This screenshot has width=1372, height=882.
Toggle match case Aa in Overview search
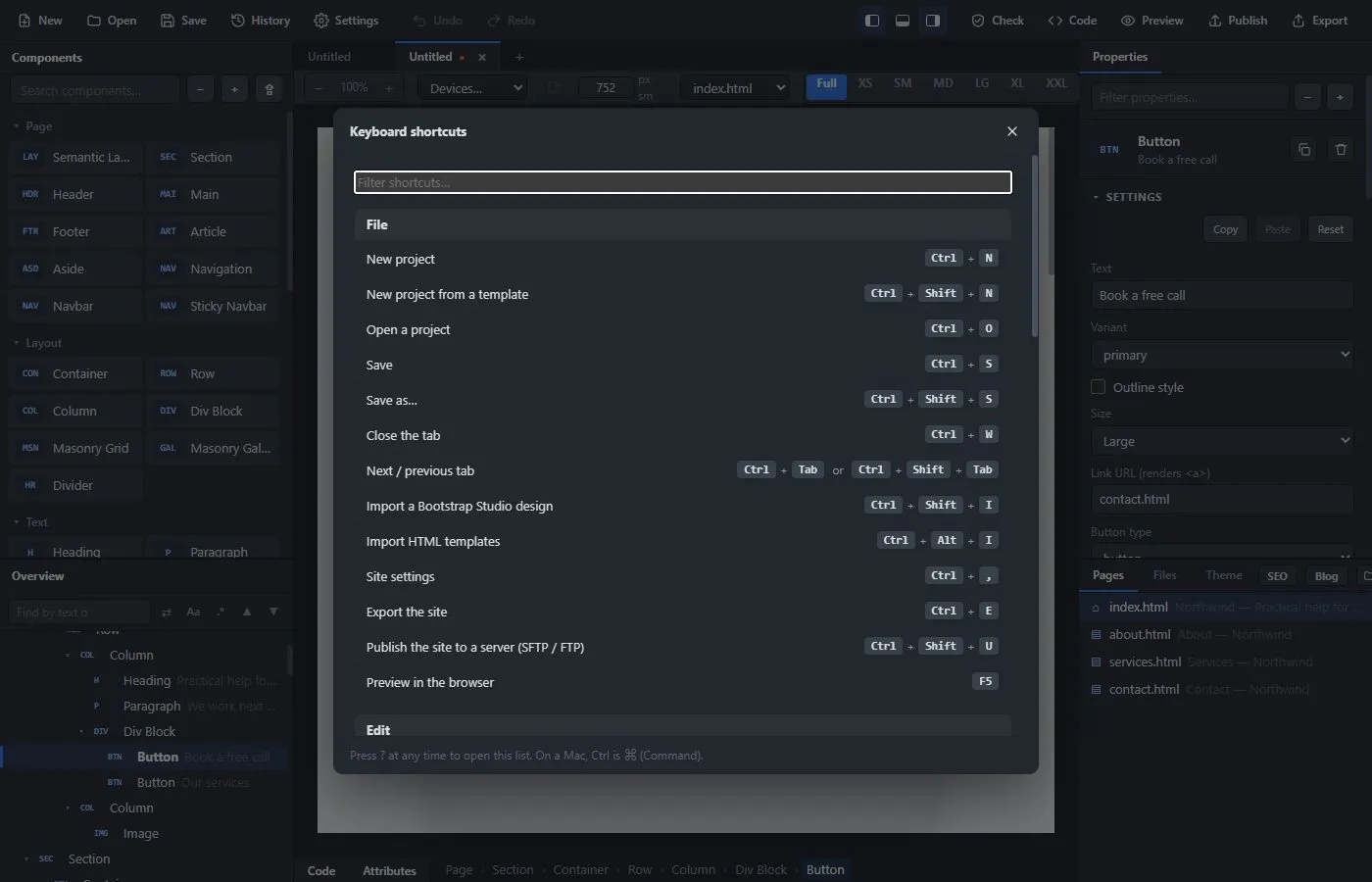coord(193,612)
